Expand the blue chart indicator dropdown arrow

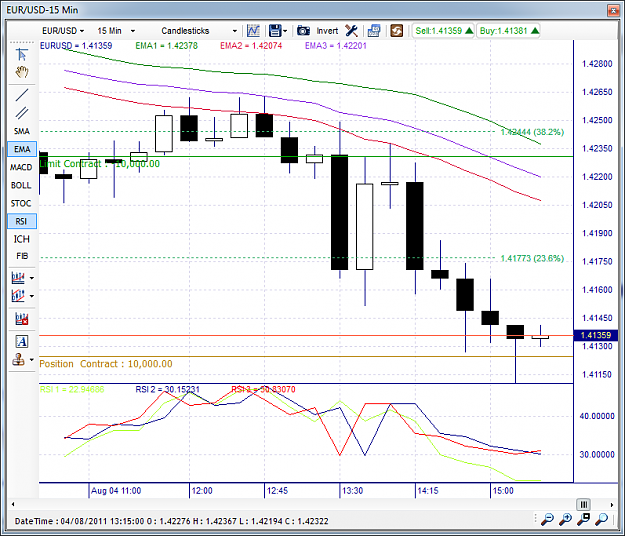[x=32, y=278]
